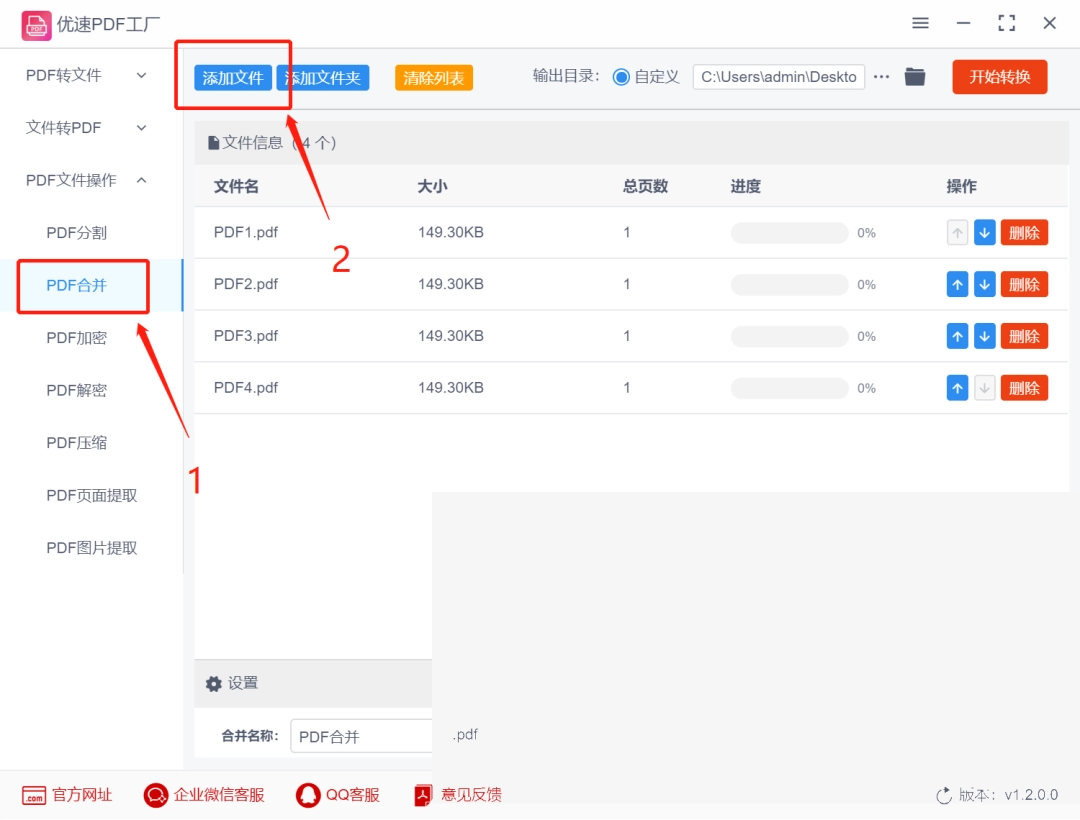Screen dimensions: 1080x820
Task: Click the greyed-out up arrow in PDF1.pdf row
Action: [x=957, y=233]
